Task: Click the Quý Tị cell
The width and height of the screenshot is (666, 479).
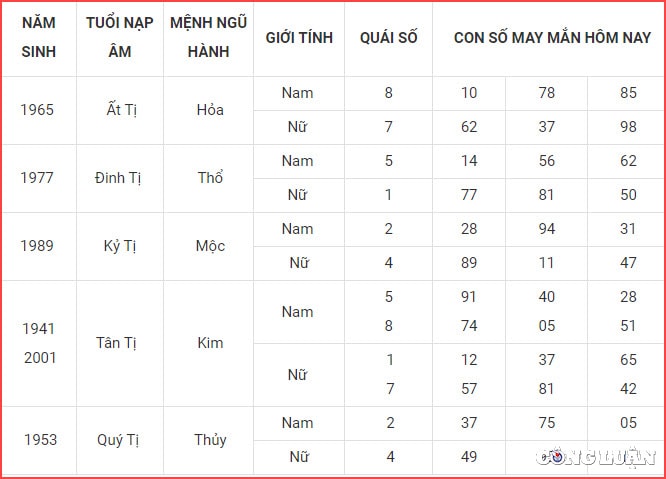Action: coord(118,440)
